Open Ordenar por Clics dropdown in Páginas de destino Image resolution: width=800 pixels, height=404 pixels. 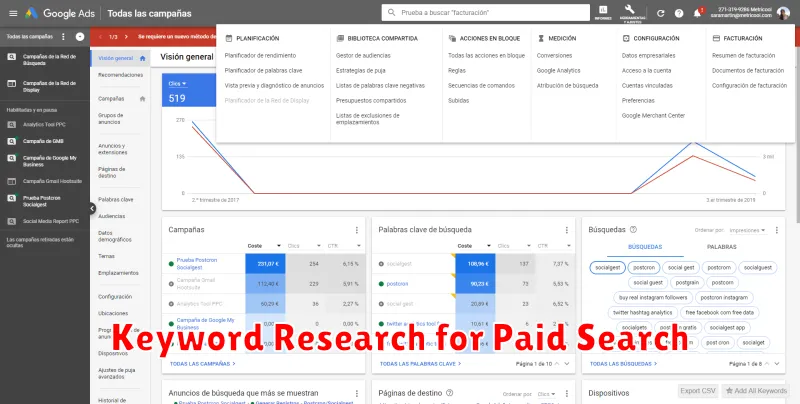coord(546,394)
